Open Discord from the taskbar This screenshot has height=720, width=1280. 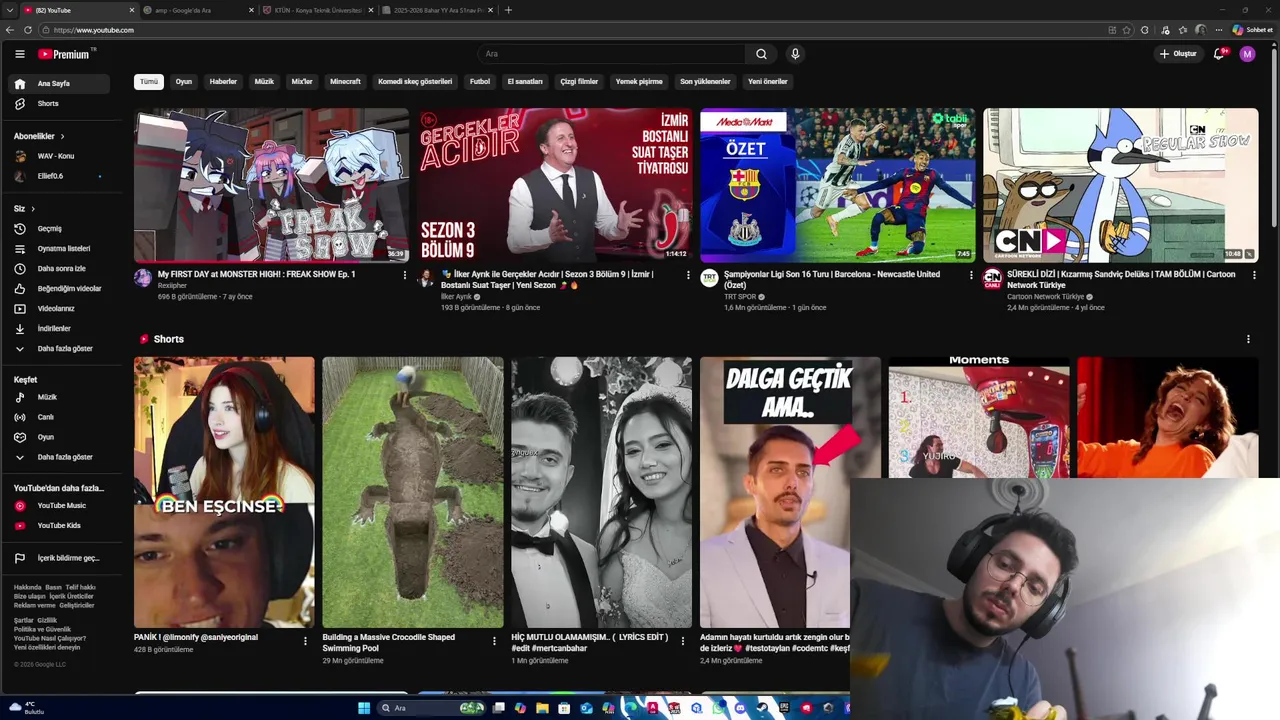740,708
